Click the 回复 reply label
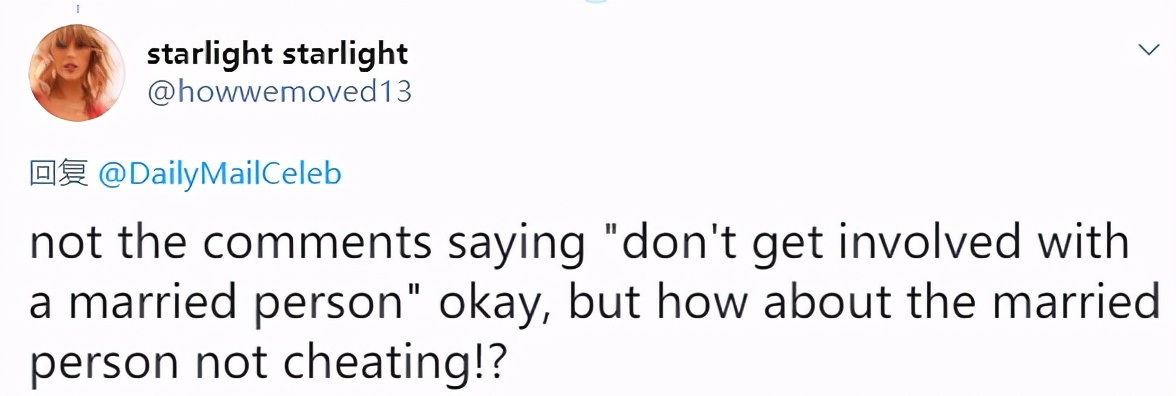The height and width of the screenshot is (396, 1176). (59, 174)
